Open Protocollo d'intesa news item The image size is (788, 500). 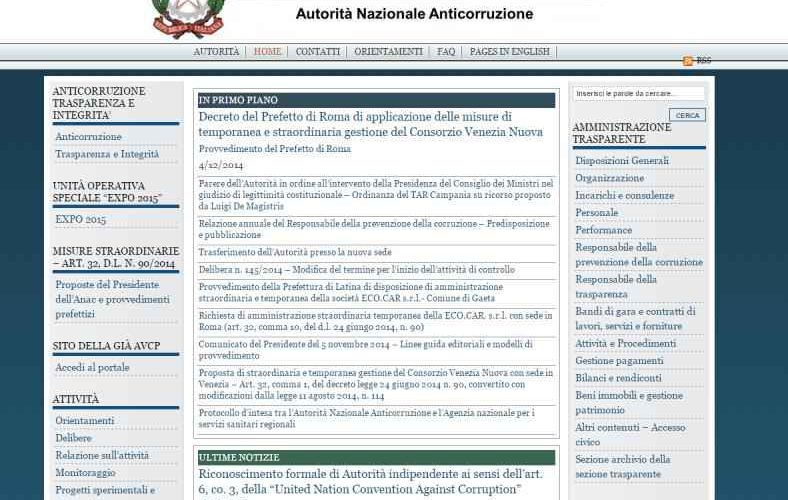(x=366, y=418)
